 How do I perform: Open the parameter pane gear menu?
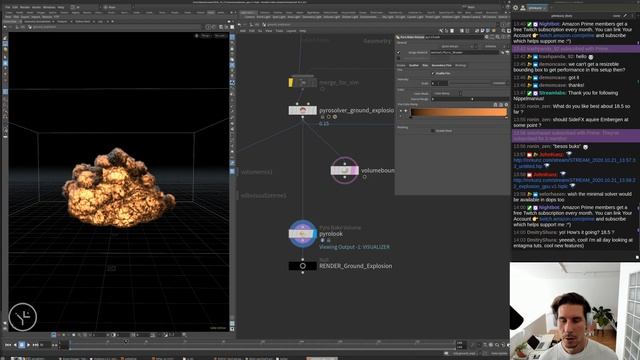pos(487,37)
